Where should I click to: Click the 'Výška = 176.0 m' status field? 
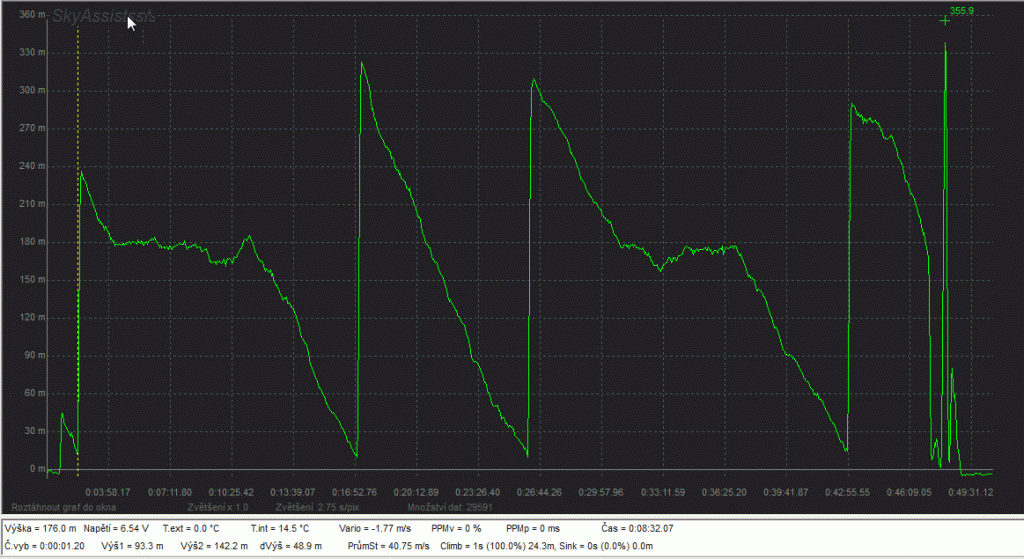point(41,528)
